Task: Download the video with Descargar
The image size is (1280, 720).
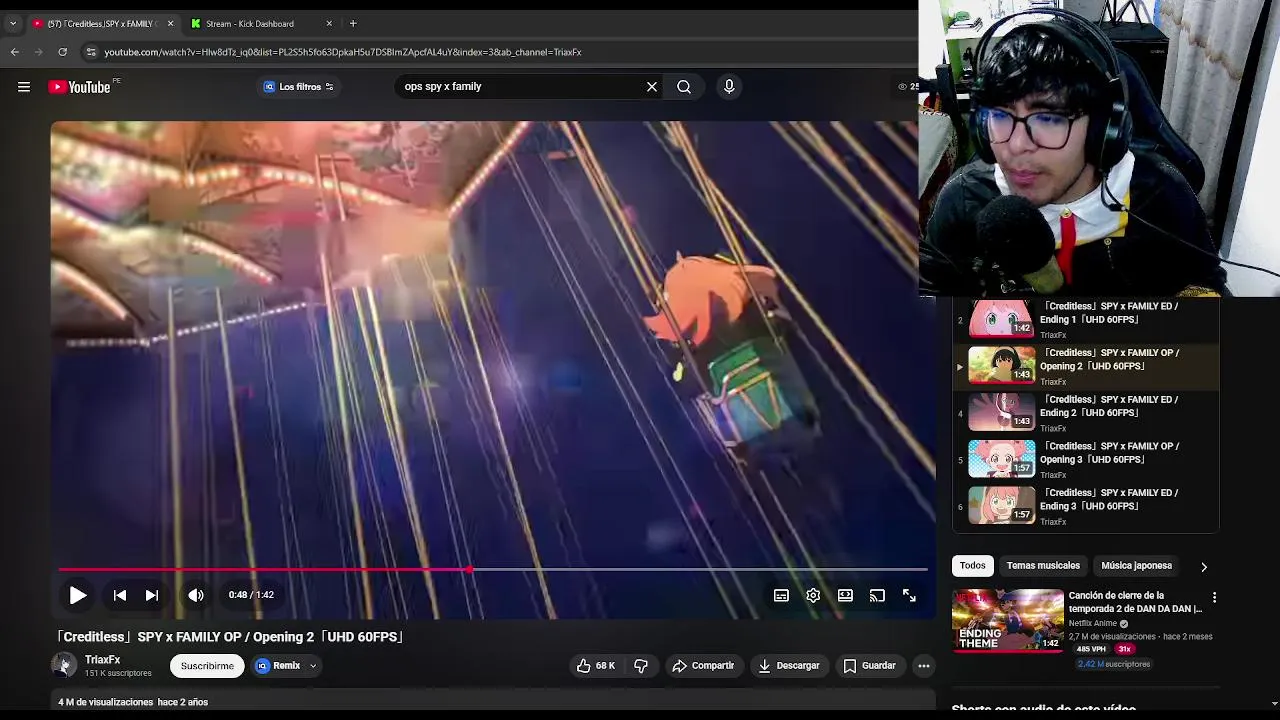Action: (788, 665)
